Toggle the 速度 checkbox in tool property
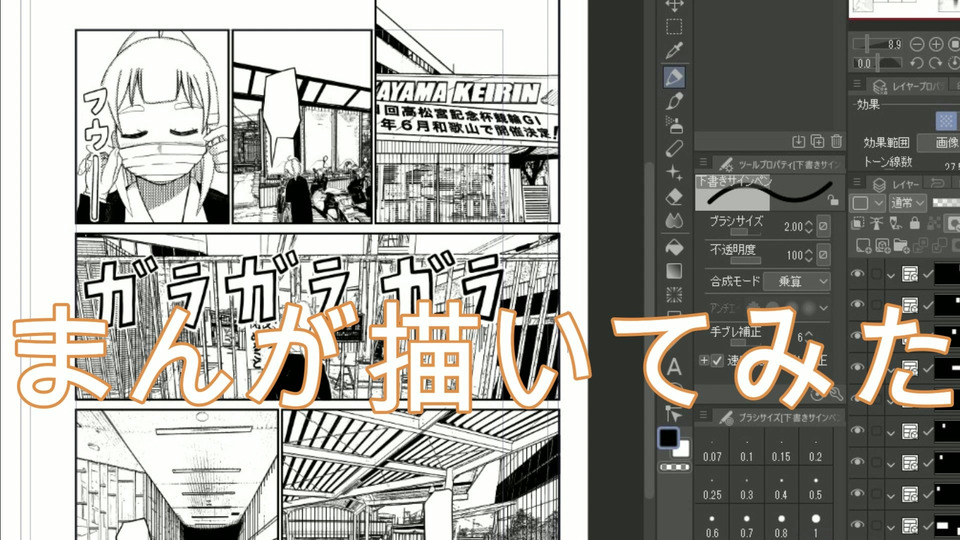The width and height of the screenshot is (960, 540). click(717, 361)
